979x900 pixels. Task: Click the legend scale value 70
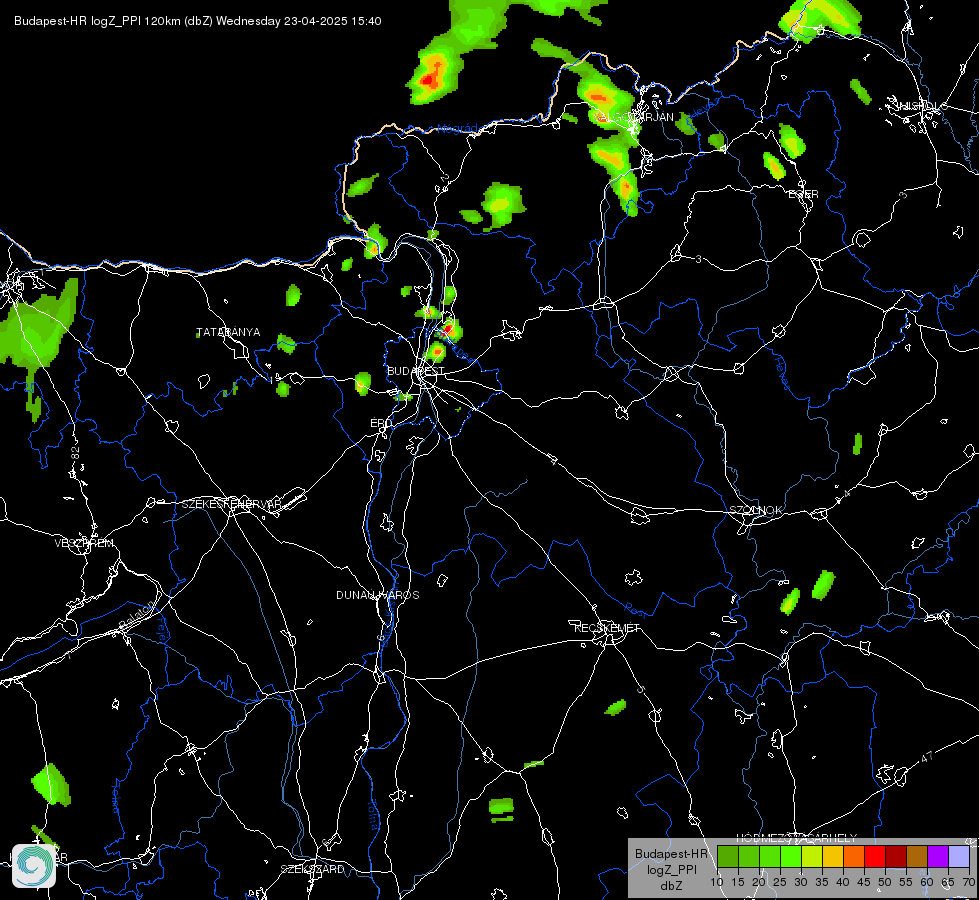click(x=968, y=883)
